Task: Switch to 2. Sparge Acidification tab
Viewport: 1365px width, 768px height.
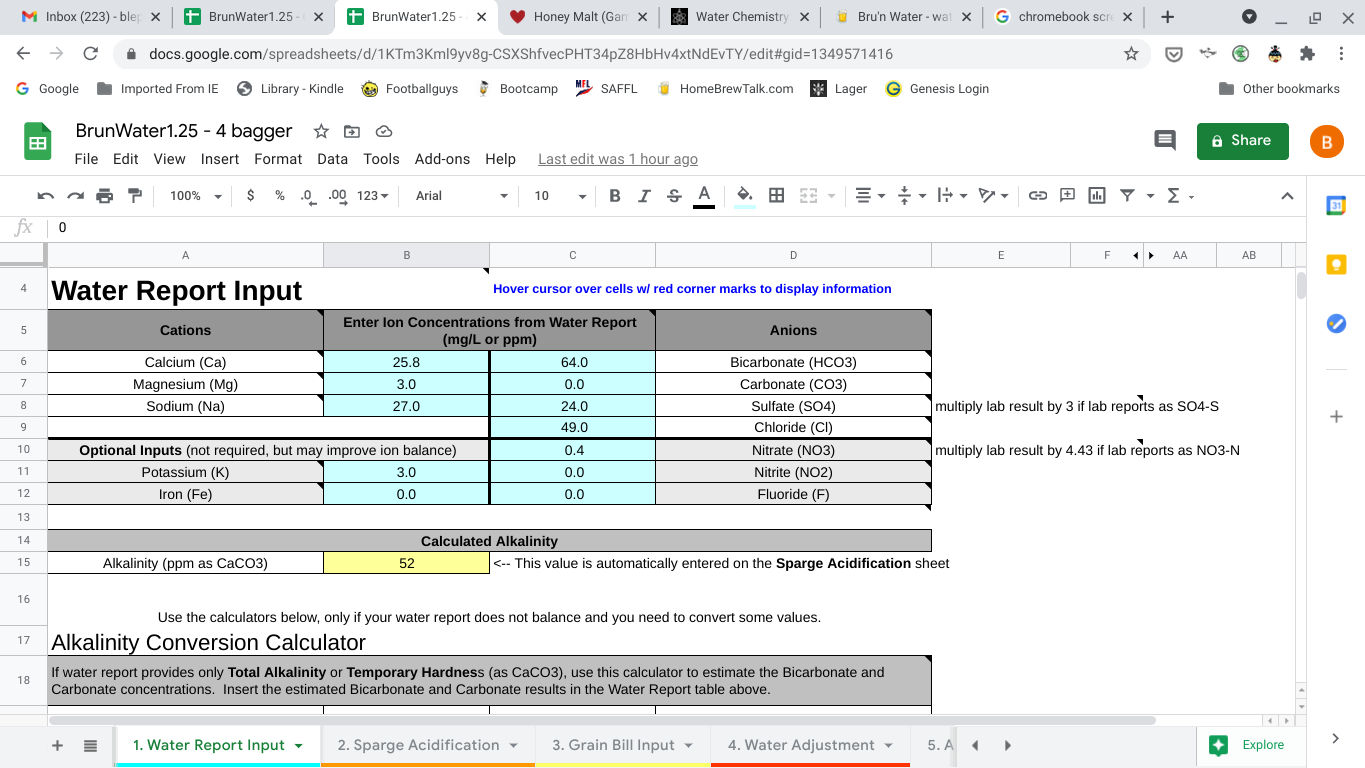Action: pyautogui.click(x=428, y=746)
